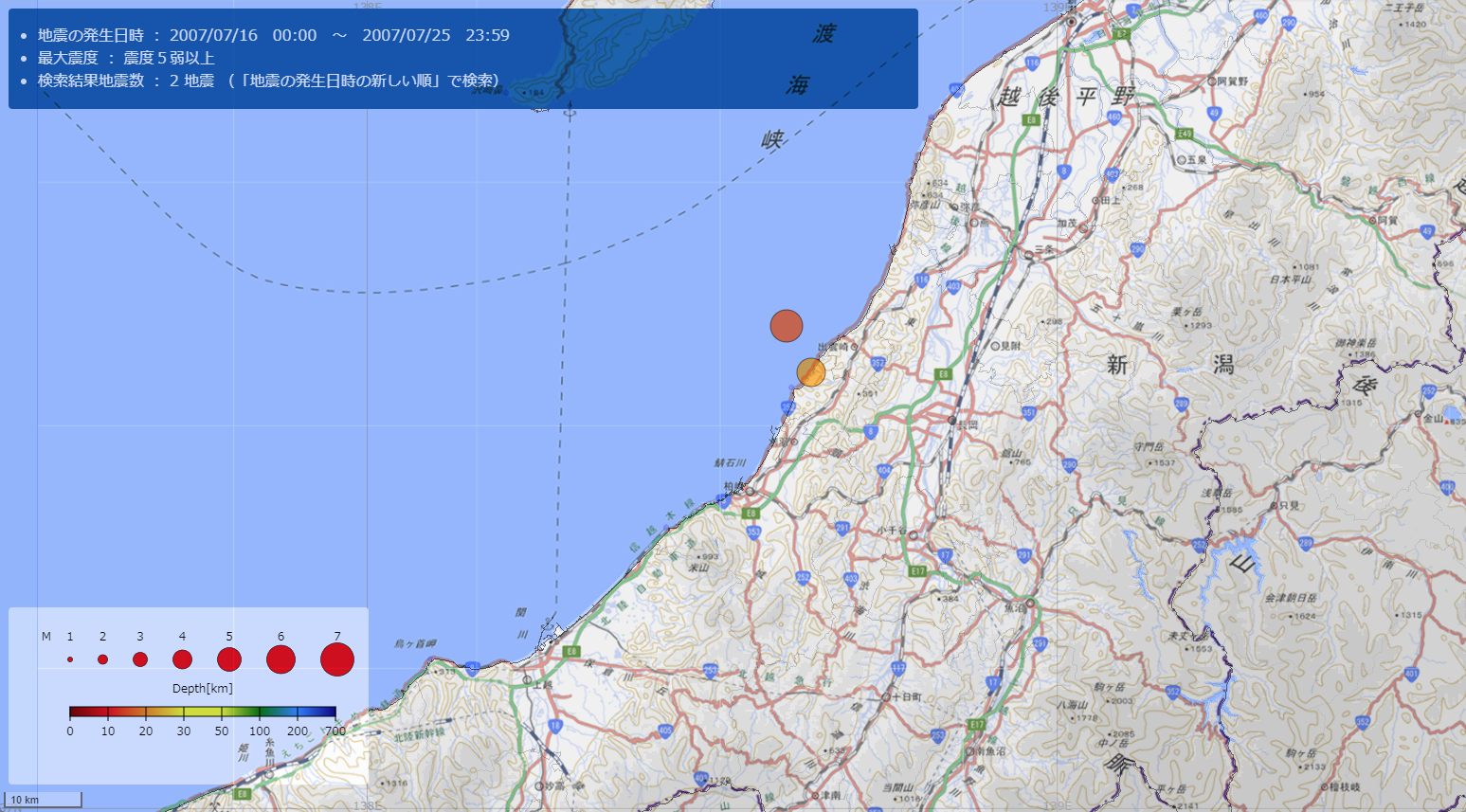Click the route 18 shield near 妙高
1466x812 pixels.
point(555,726)
